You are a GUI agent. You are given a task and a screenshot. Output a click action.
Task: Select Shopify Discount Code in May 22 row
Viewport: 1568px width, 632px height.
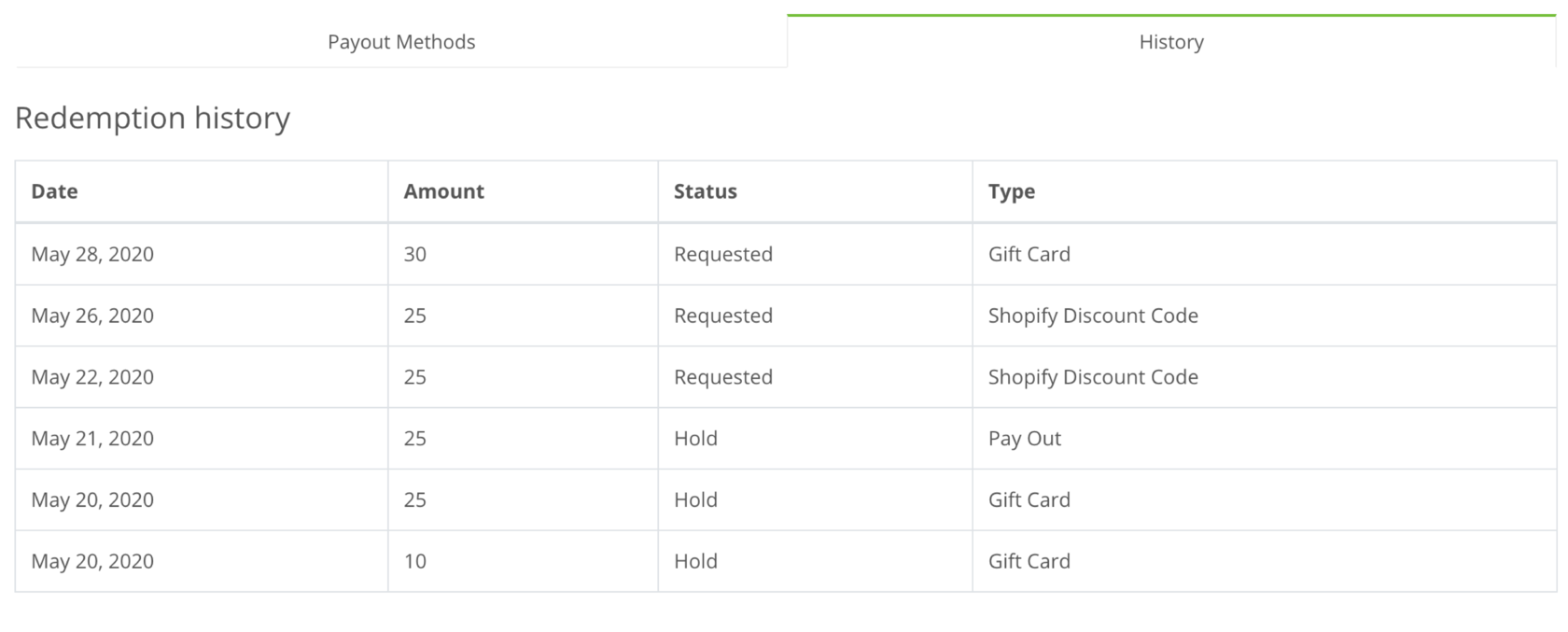tap(1092, 377)
